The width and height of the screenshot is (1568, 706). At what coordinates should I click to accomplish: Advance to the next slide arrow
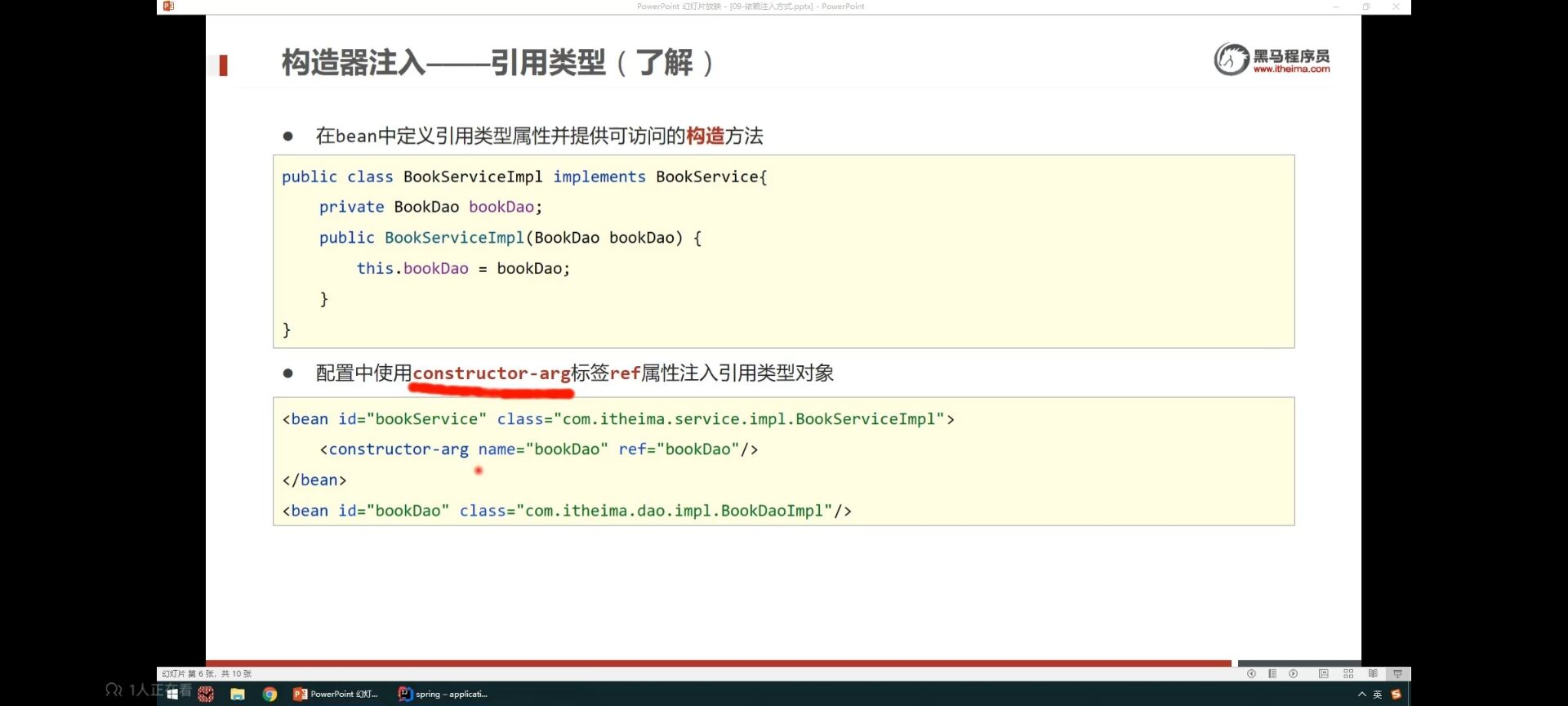coord(1294,674)
